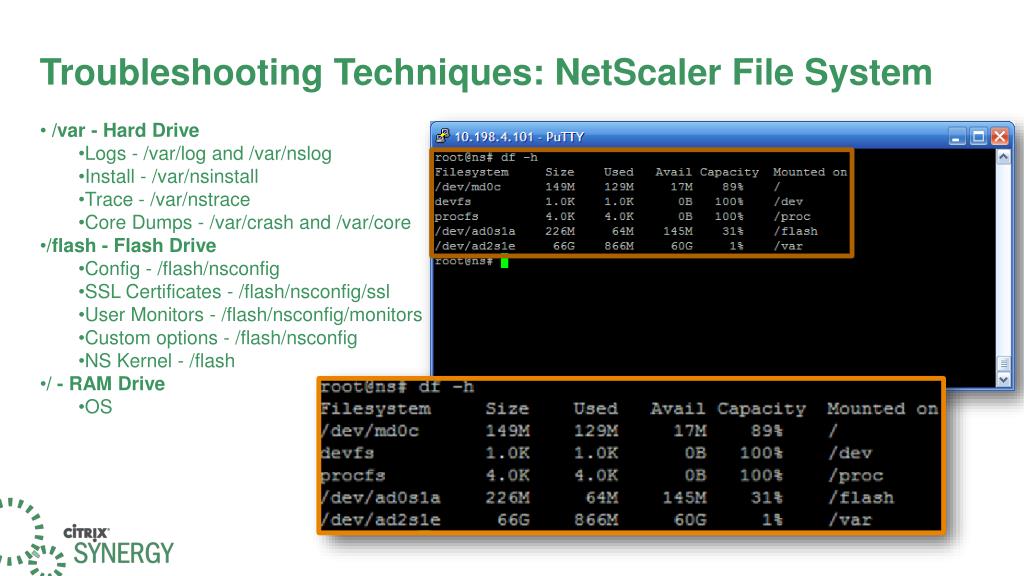Click 'Mounted on' header in PuTTY window
Viewport: 1024px width, 576px height.
[810, 172]
